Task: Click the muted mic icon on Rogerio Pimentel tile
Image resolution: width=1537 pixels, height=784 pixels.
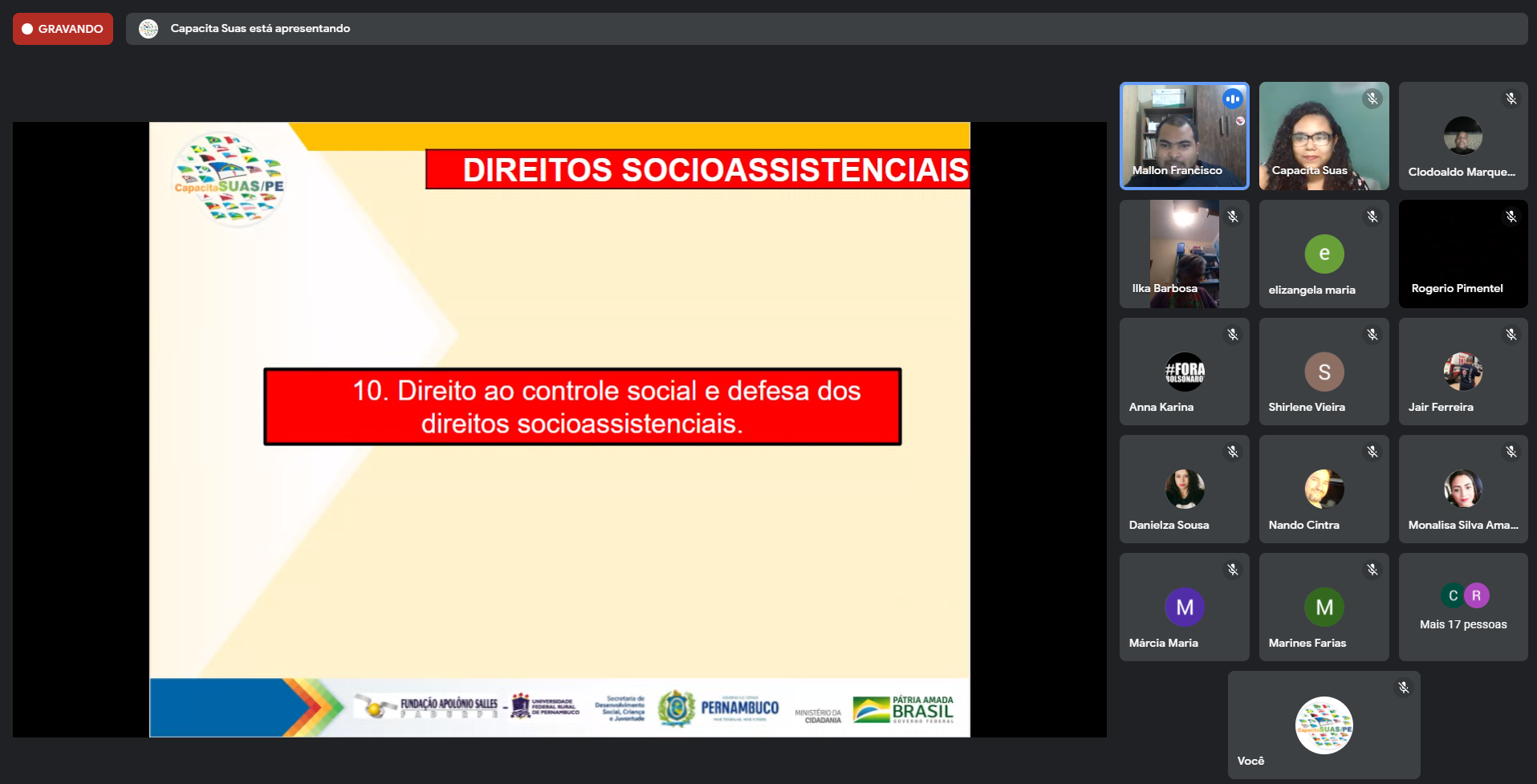Action: (1511, 217)
